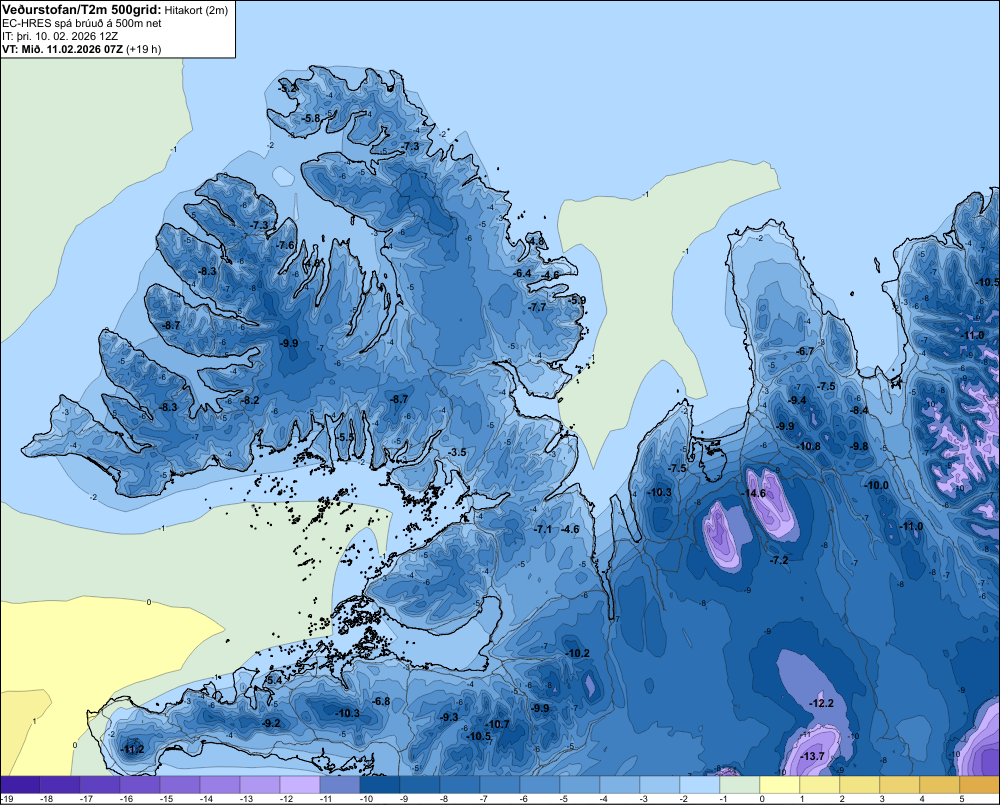Click the -8.2 temperature value

[x=250, y=400]
